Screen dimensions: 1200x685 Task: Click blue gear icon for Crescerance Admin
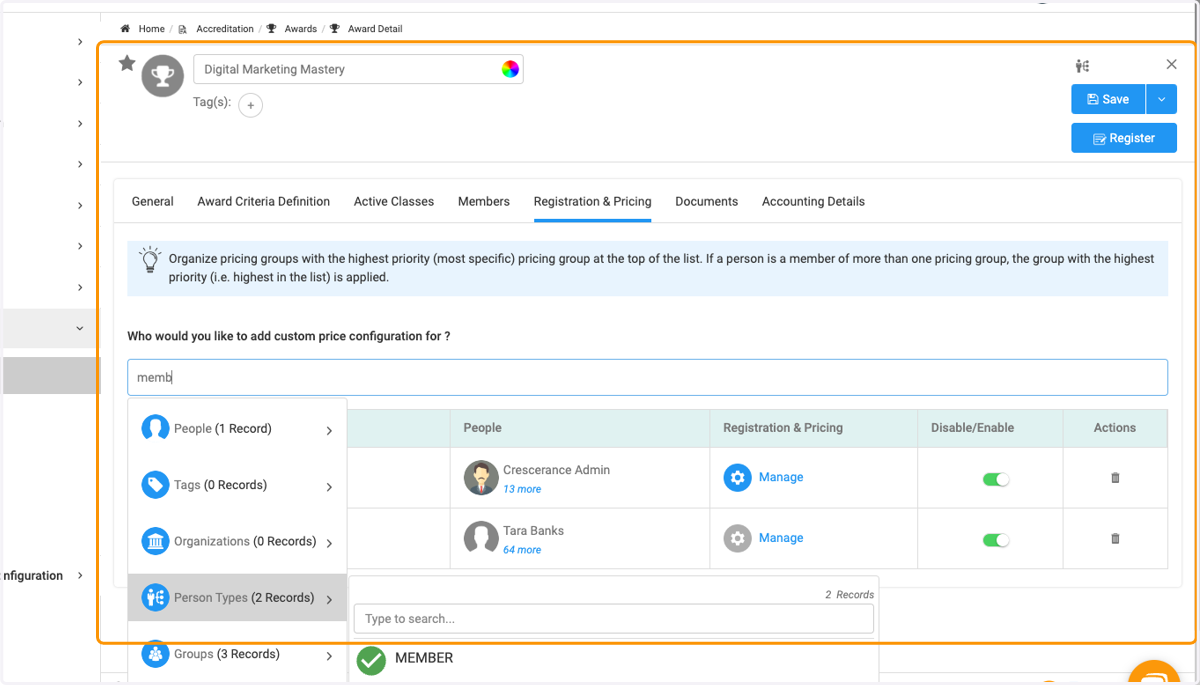pos(737,478)
